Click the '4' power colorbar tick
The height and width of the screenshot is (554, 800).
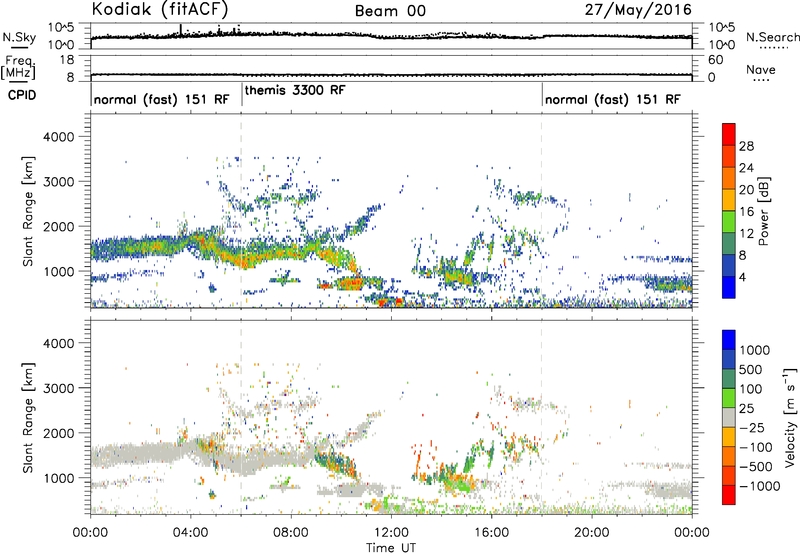742,277
